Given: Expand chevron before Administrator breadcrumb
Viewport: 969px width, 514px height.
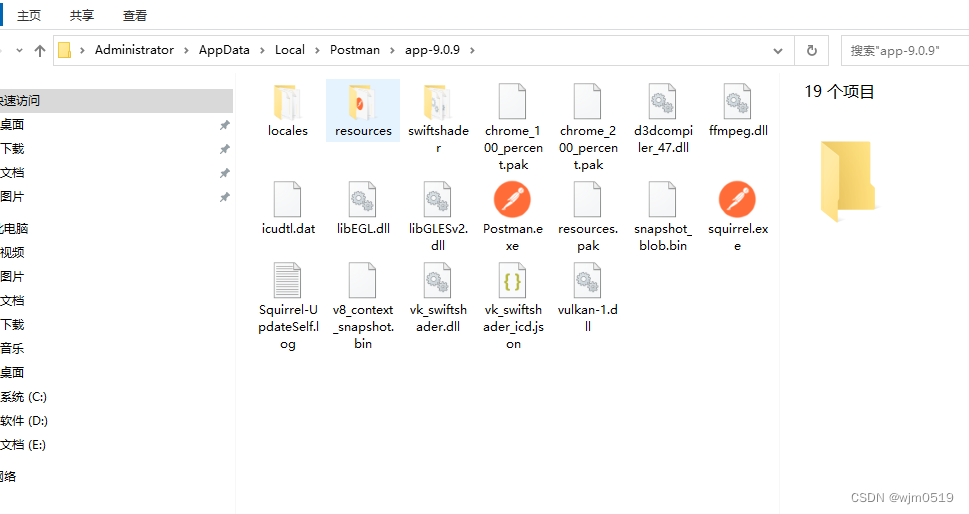Looking at the screenshot, I should point(82,51).
